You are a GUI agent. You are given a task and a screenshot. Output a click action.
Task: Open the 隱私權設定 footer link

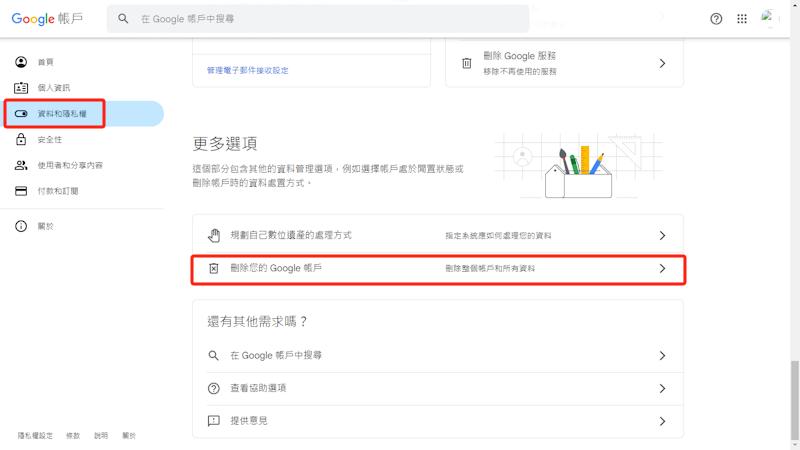[35, 436]
